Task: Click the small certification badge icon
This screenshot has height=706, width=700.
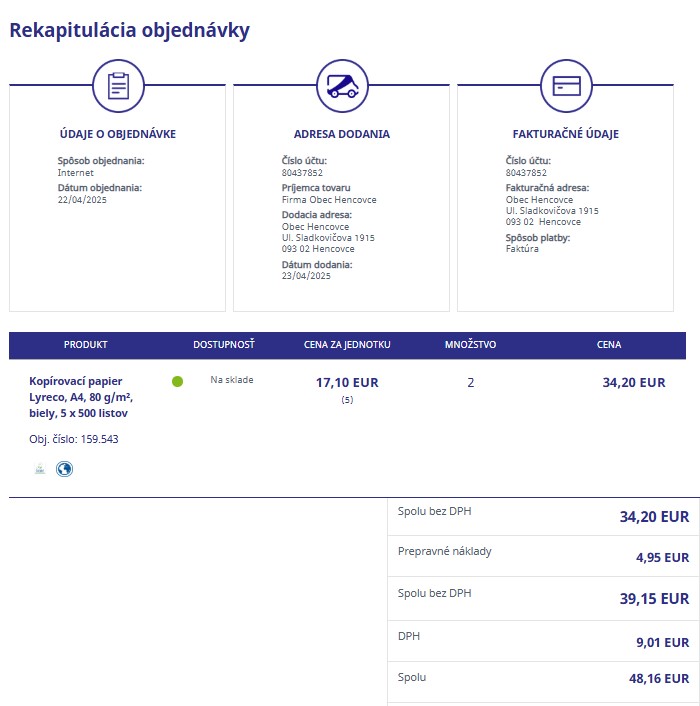Action: (40, 468)
